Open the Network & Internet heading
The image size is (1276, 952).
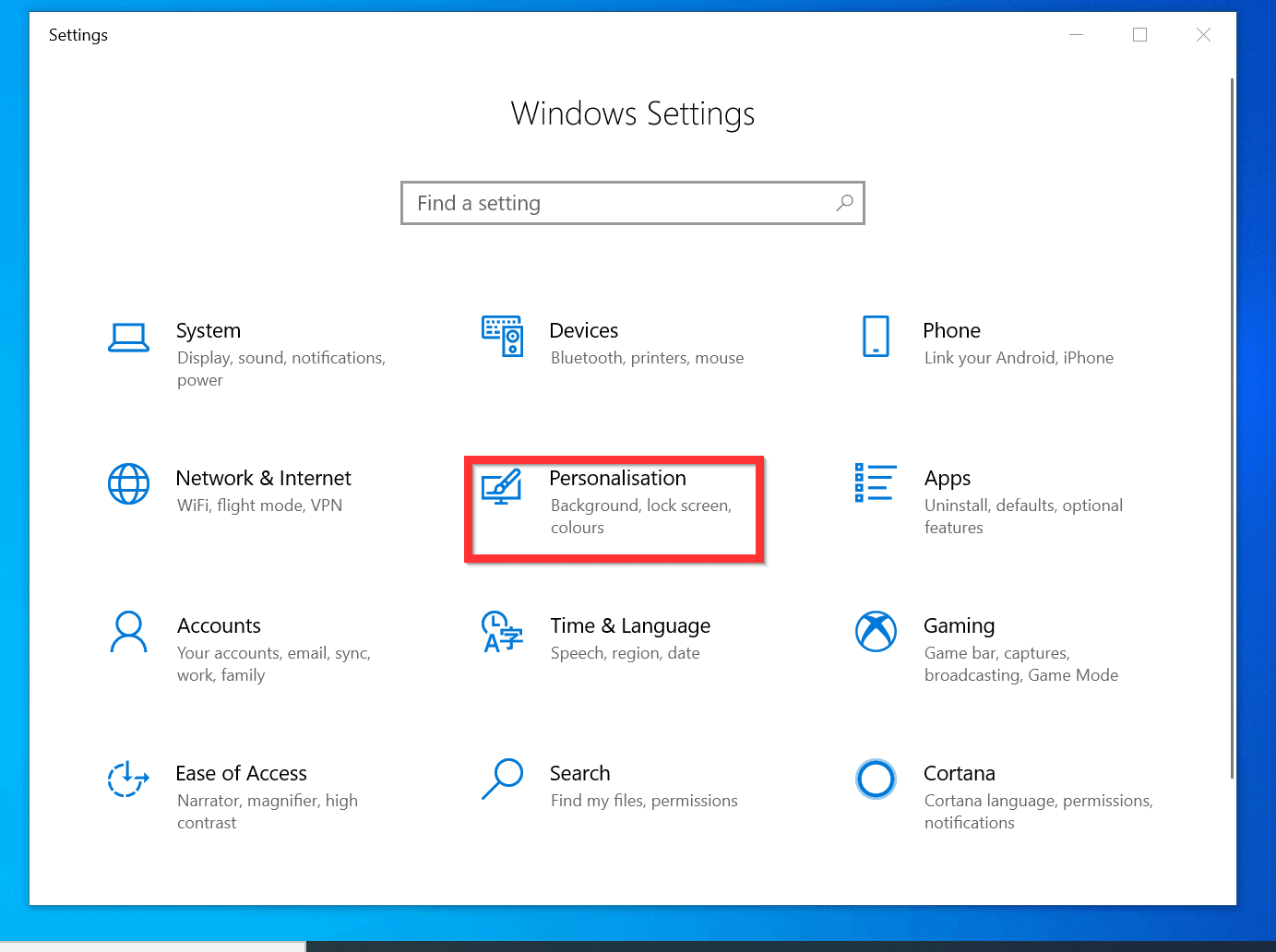pyautogui.click(x=264, y=478)
